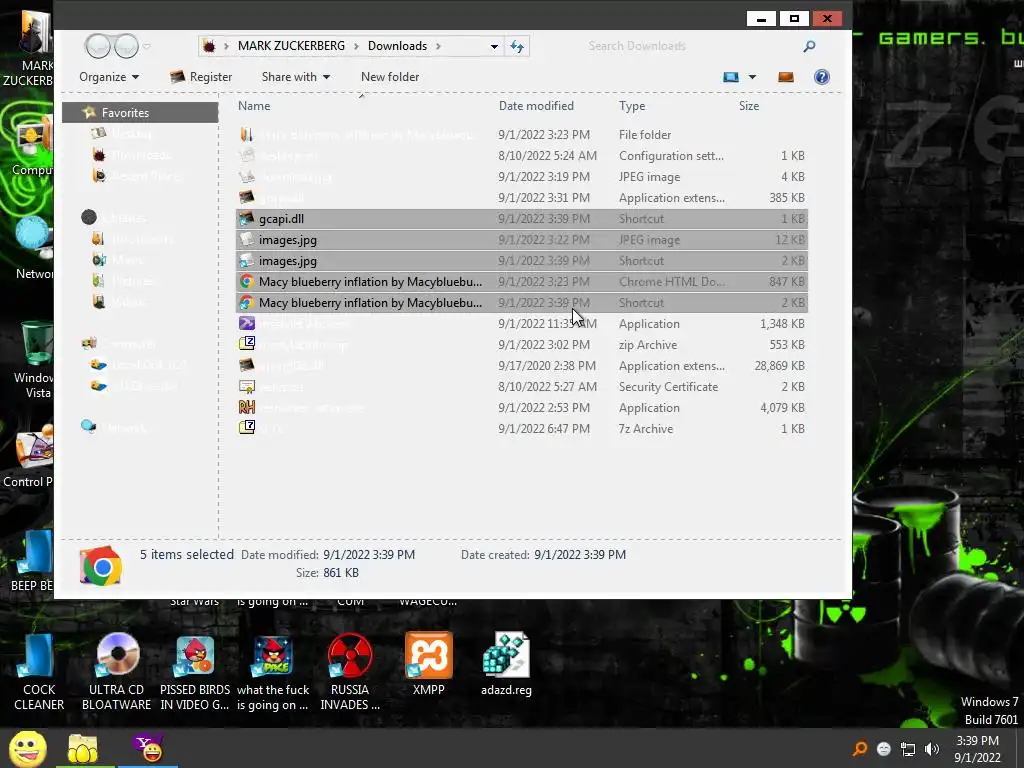
Task: Open the view options dropdown arrow
Action: [x=752, y=77]
